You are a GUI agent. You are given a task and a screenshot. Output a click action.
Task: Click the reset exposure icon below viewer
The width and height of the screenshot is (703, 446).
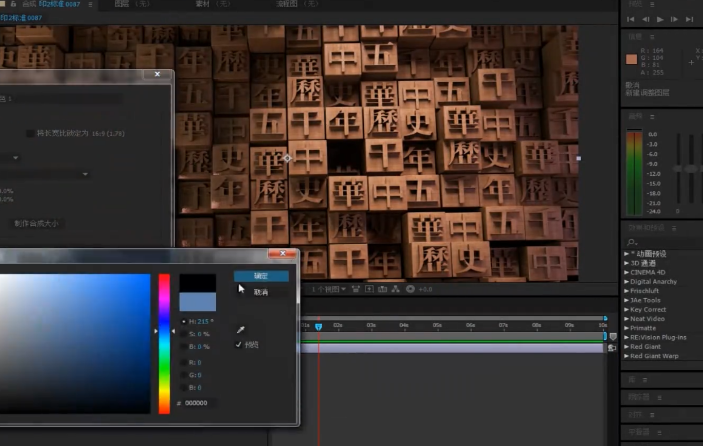coord(409,289)
